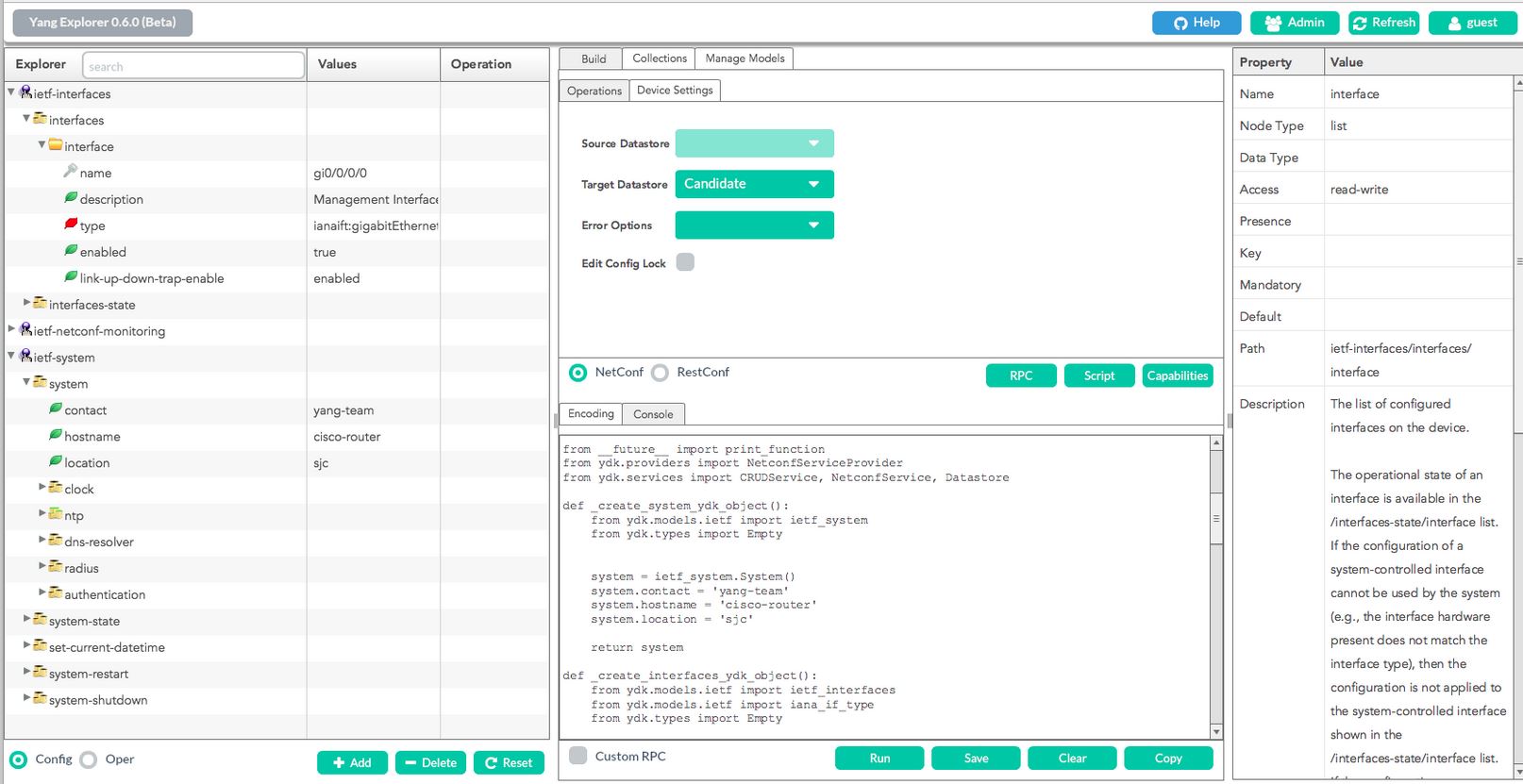Viewport: 1523px width, 784px height.
Task: Click the dns-resolver folder icon
Action: click(x=56, y=541)
